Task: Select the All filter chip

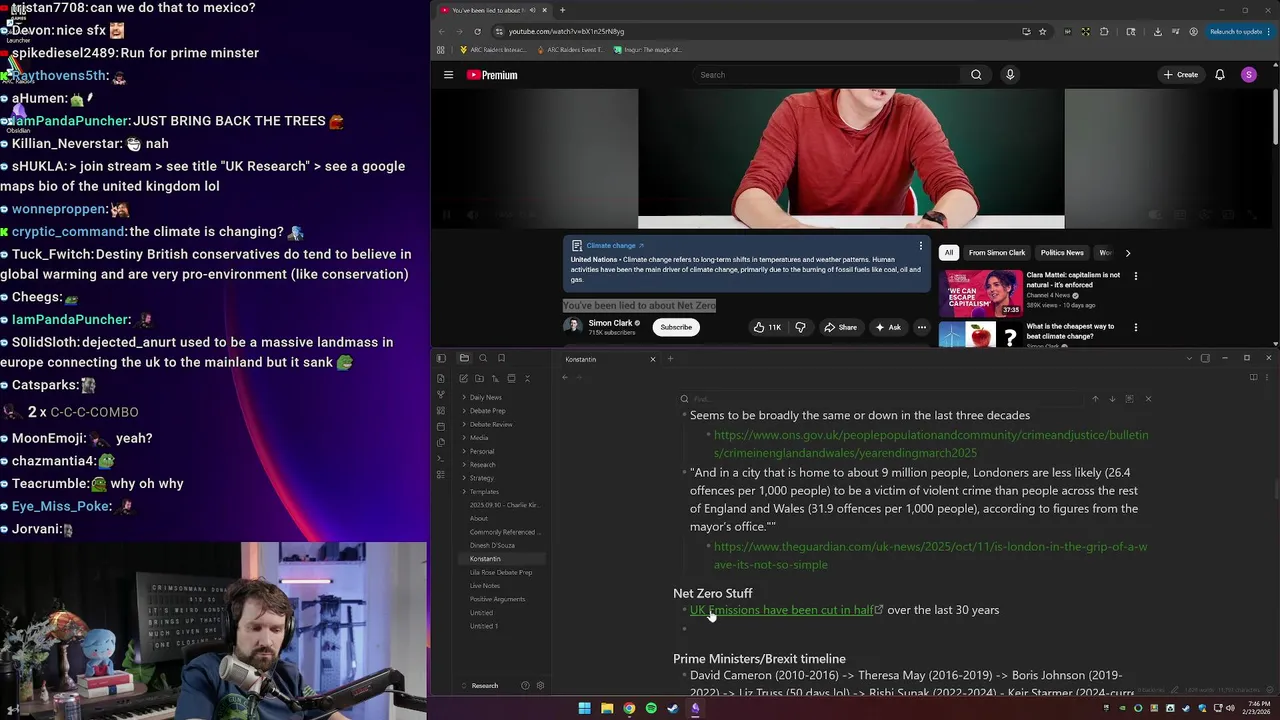Action: 949,253
